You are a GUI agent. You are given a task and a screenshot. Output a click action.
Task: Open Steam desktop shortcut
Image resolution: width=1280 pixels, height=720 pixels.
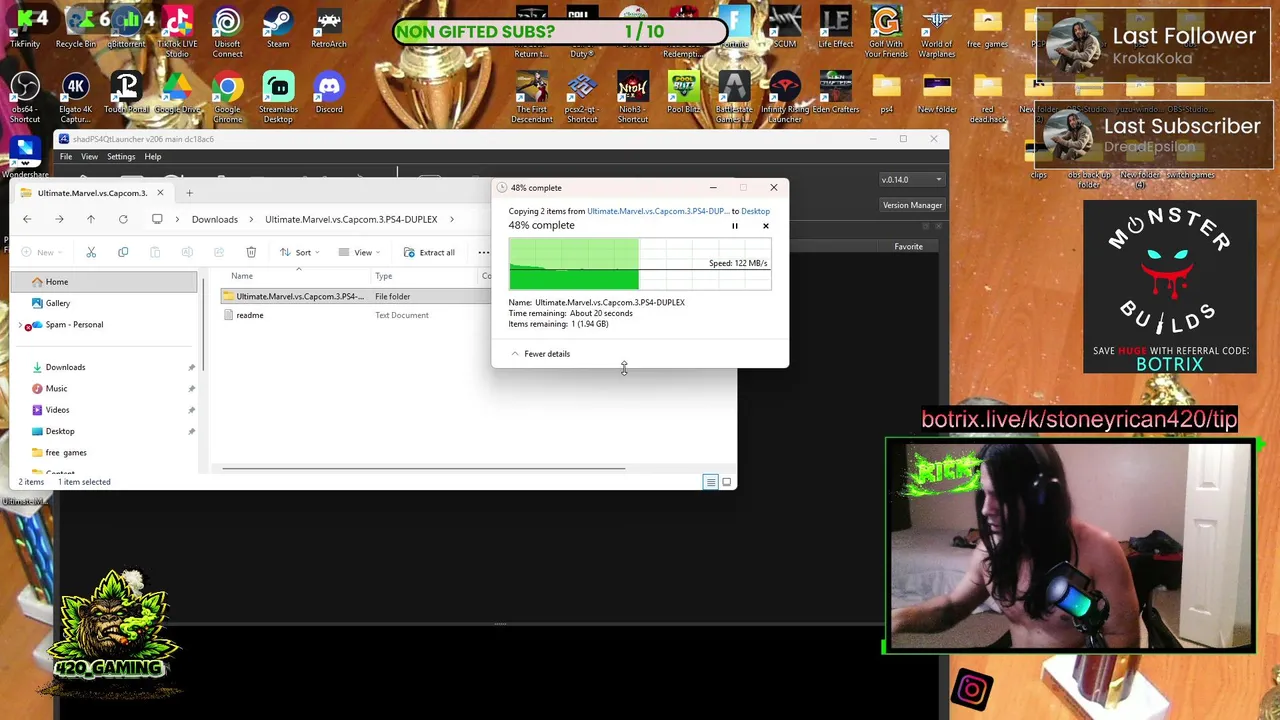pos(278,27)
